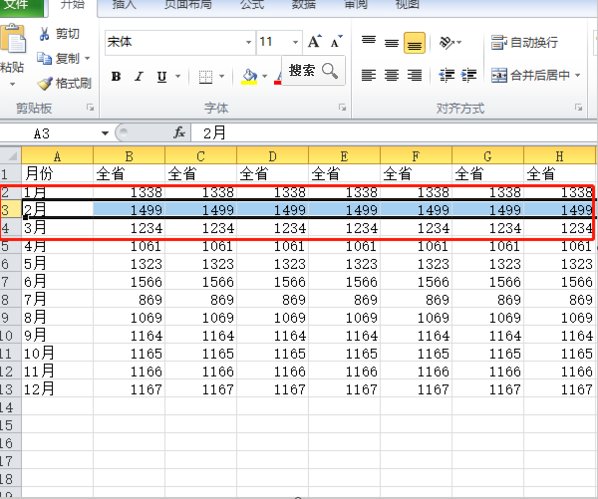Toggle Bold formatting
This screenshot has width=598, height=499.
[x=116, y=77]
